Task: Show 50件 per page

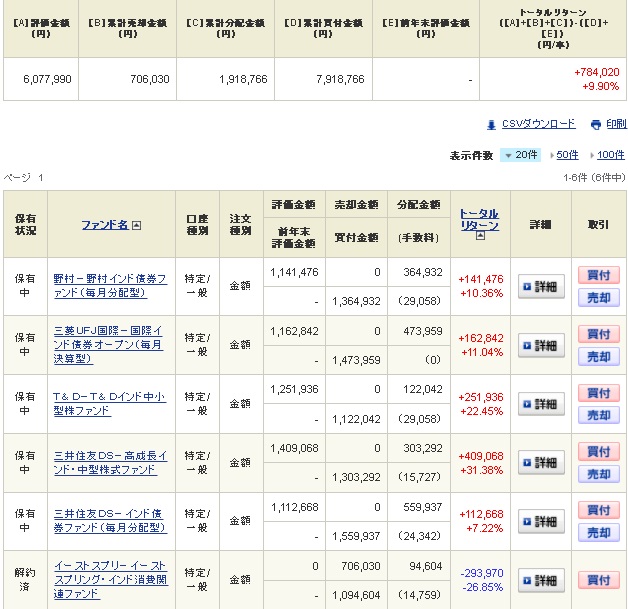Action: (567, 155)
